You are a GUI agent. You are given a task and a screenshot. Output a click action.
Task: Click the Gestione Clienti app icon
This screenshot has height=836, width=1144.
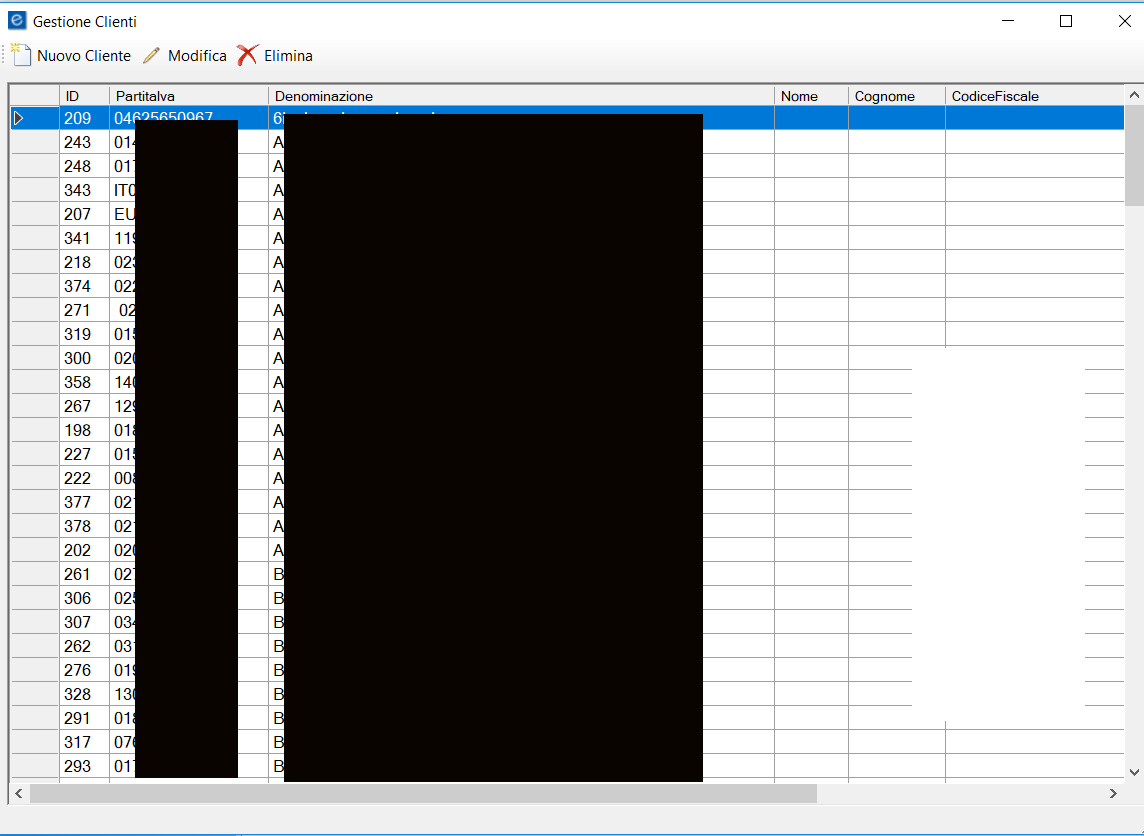[17, 21]
